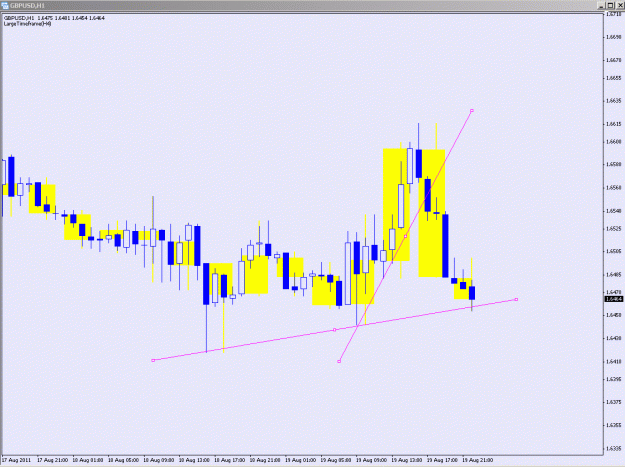This screenshot has height=467, width=625.
Task: Click the '19 Aug 21:00' time axis label
Action: point(478,460)
